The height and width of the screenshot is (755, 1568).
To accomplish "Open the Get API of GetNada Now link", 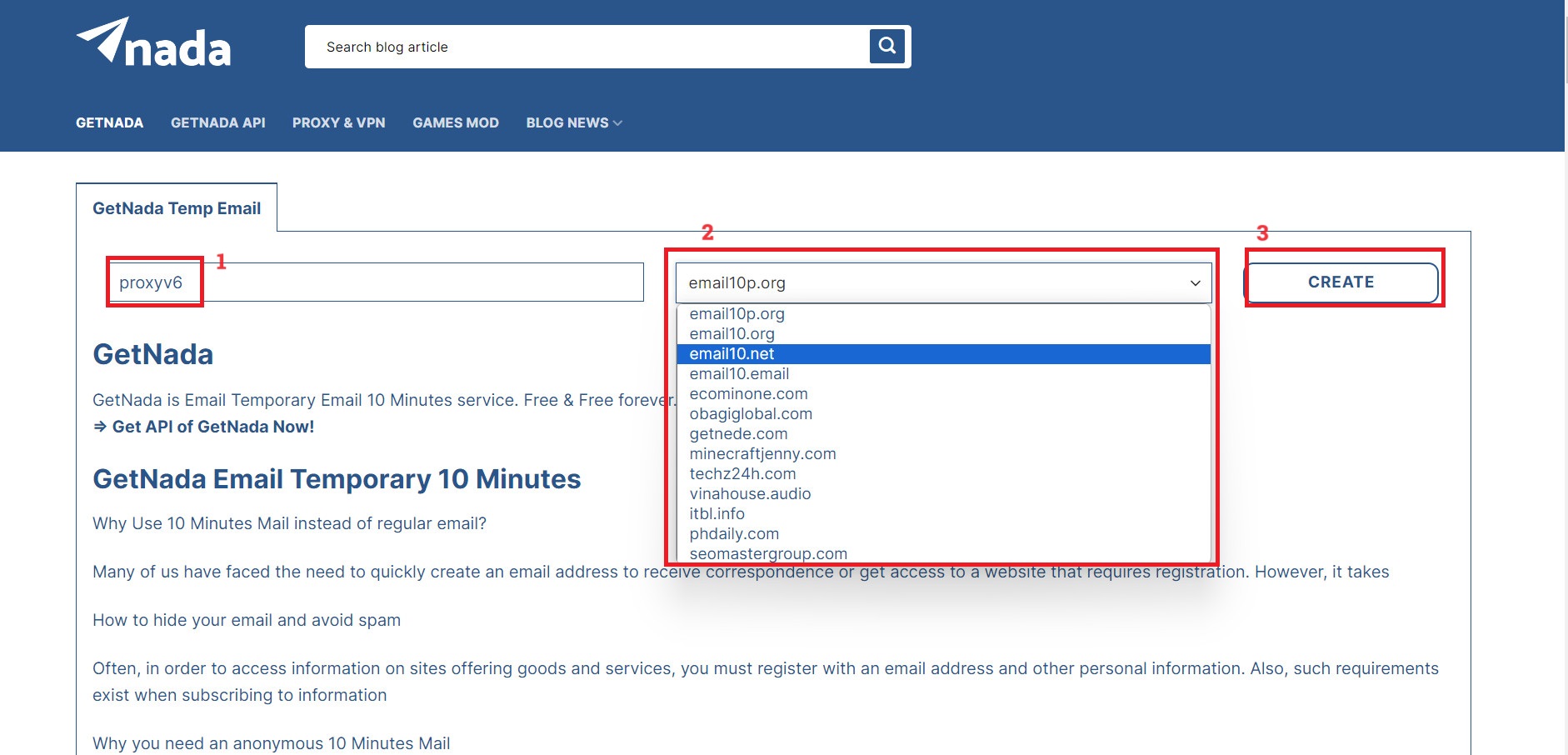I will (x=204, y=427).
